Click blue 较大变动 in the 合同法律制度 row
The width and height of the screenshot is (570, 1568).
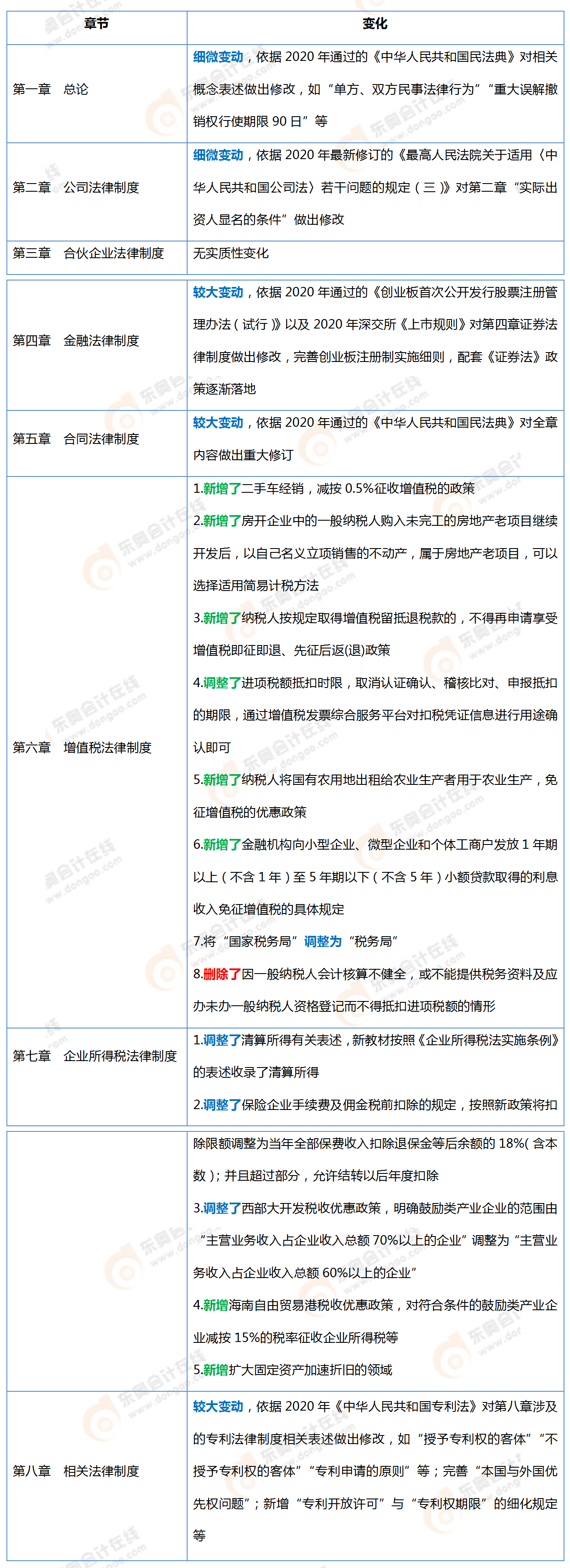coord(218,422)
